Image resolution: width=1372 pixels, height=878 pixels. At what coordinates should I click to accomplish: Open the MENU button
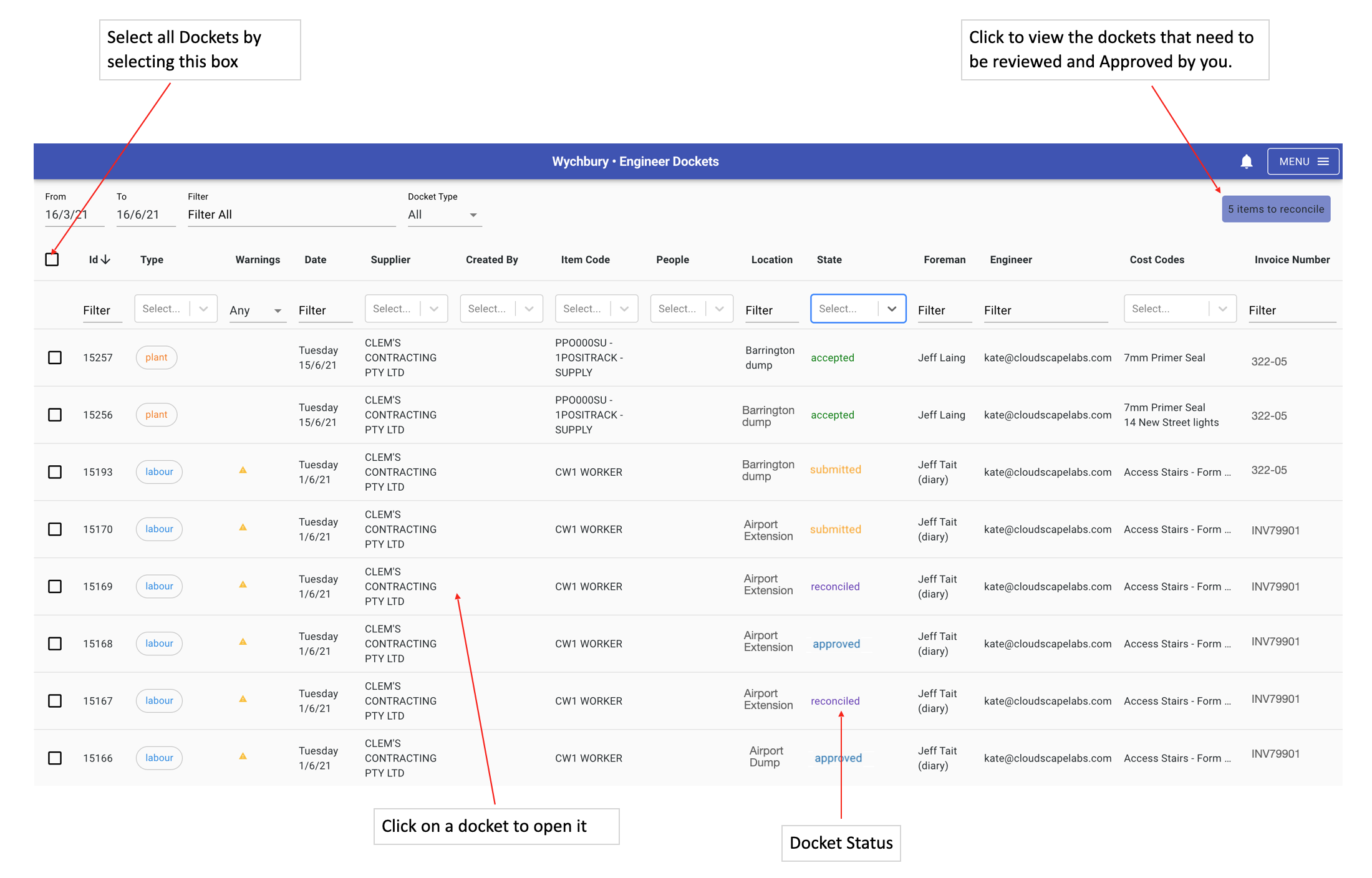(1303, 162)
